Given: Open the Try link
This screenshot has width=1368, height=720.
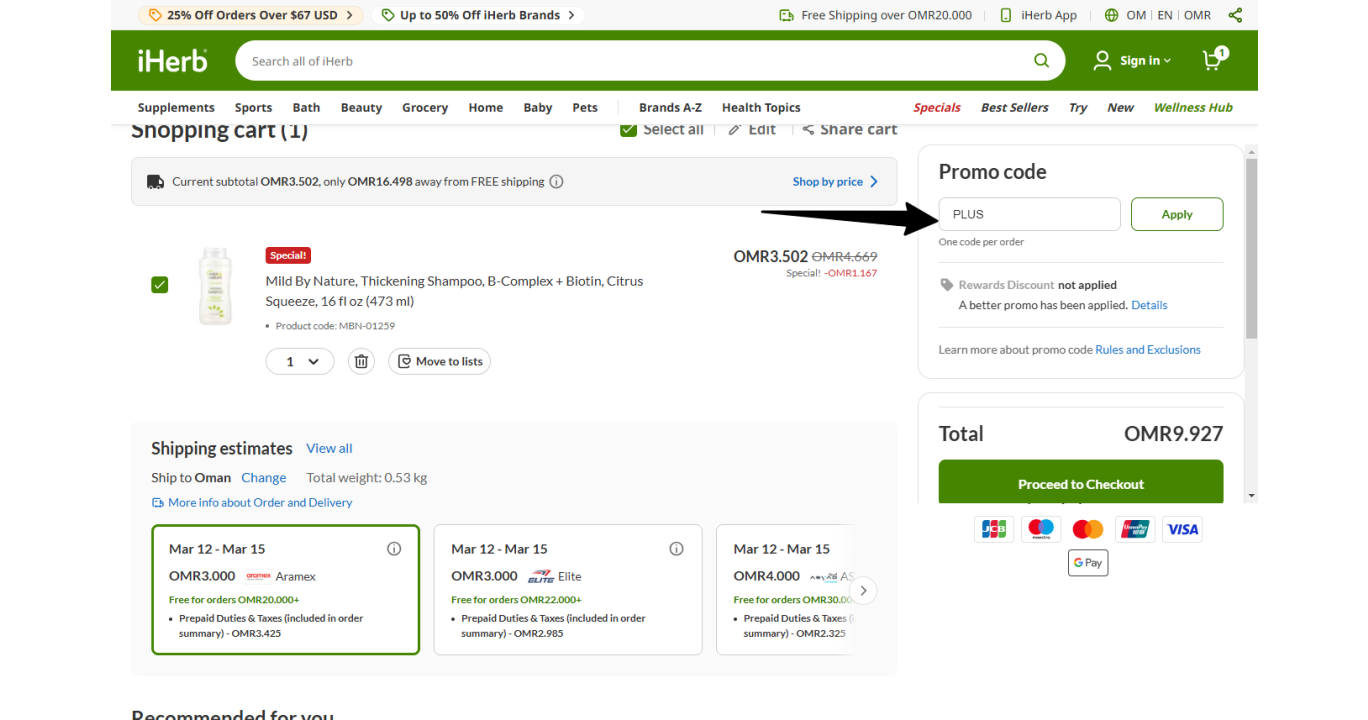Looking at the screenshot, I should (x=1078, y=108).
